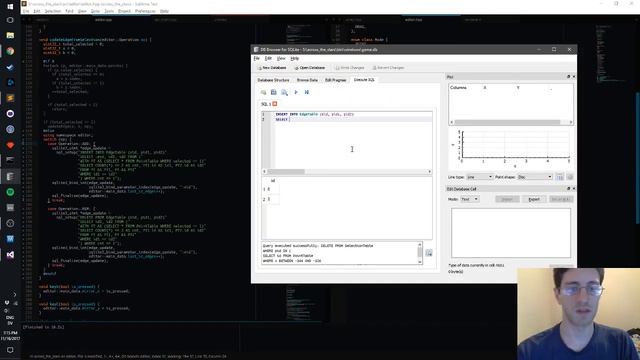Open the Selection menu in Sublime Text
Viewport: 640px width, 360px height.
click(x=52, y=11)
